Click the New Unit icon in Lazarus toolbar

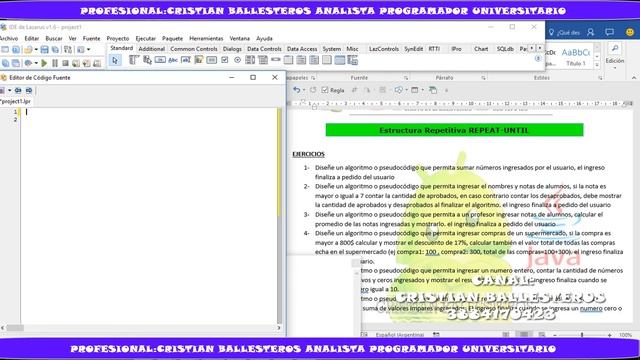click(5, 49)
